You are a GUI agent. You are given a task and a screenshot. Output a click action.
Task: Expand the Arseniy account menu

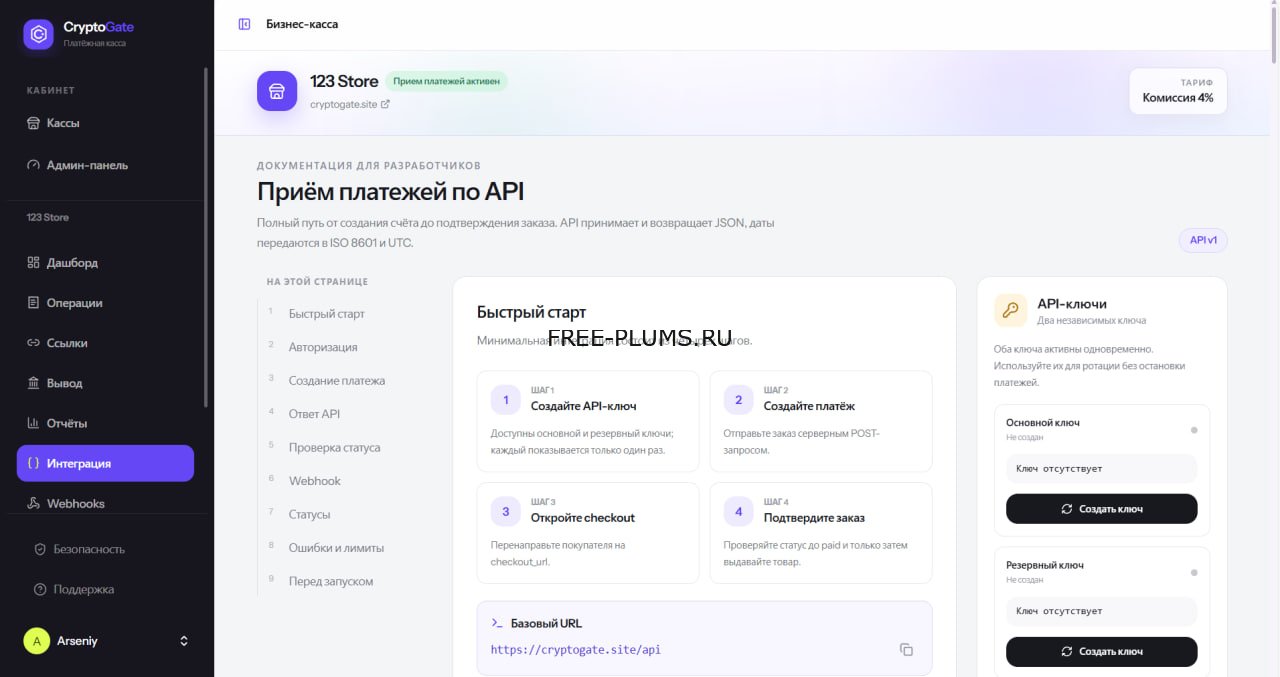click(183, 641)
